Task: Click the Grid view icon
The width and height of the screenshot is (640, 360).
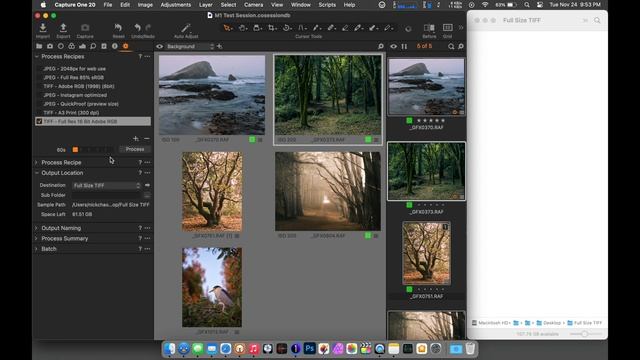Action: coord(447,28)
